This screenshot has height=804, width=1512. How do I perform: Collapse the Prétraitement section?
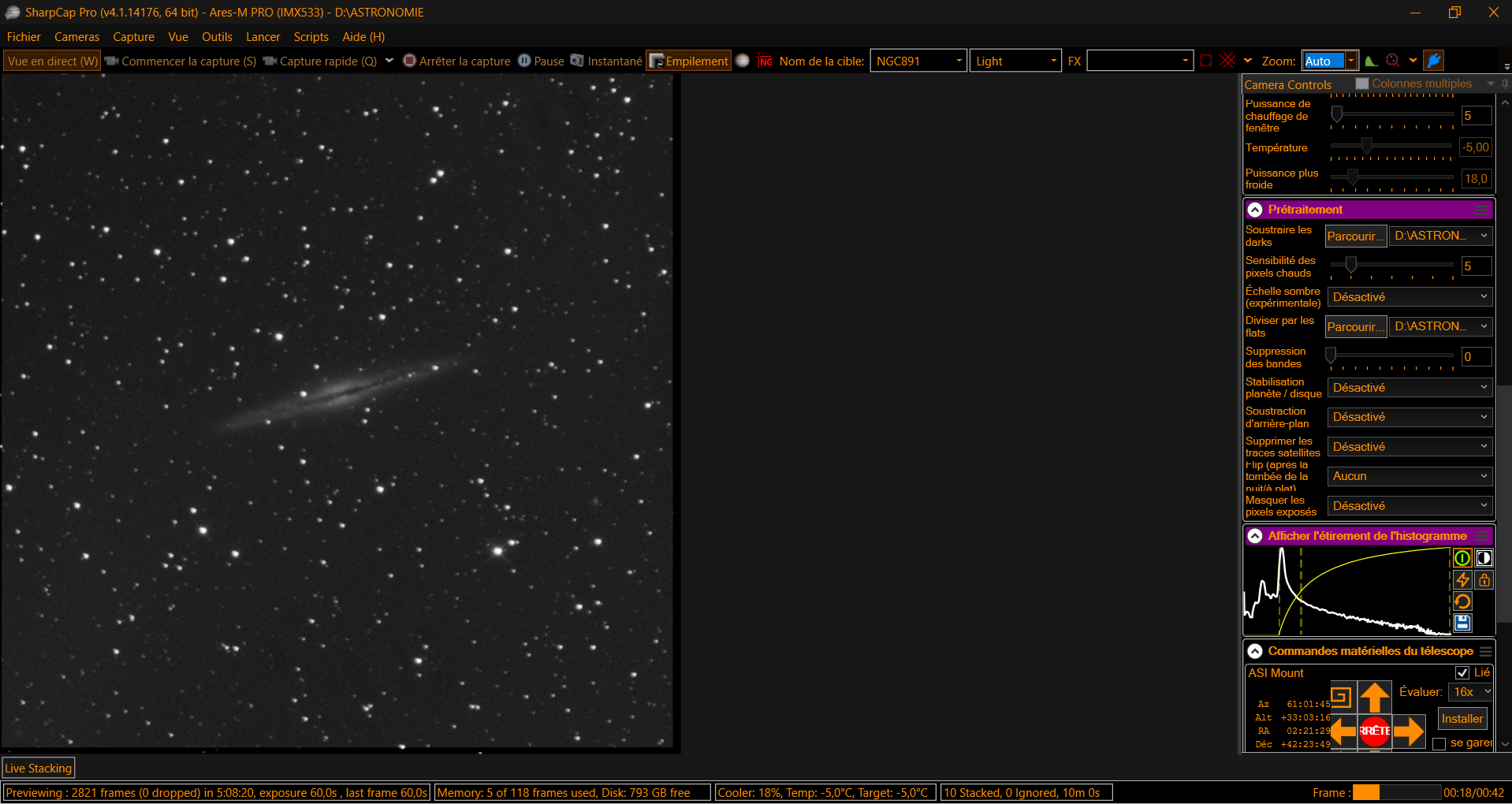[1255, 210]
